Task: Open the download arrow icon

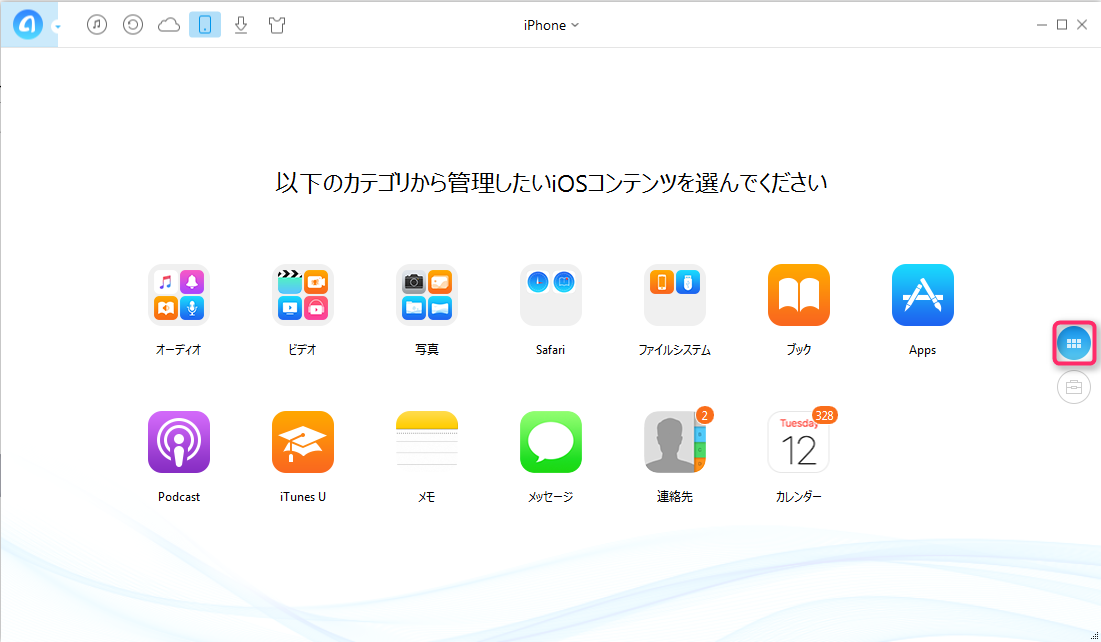Action: coord(241,25)
